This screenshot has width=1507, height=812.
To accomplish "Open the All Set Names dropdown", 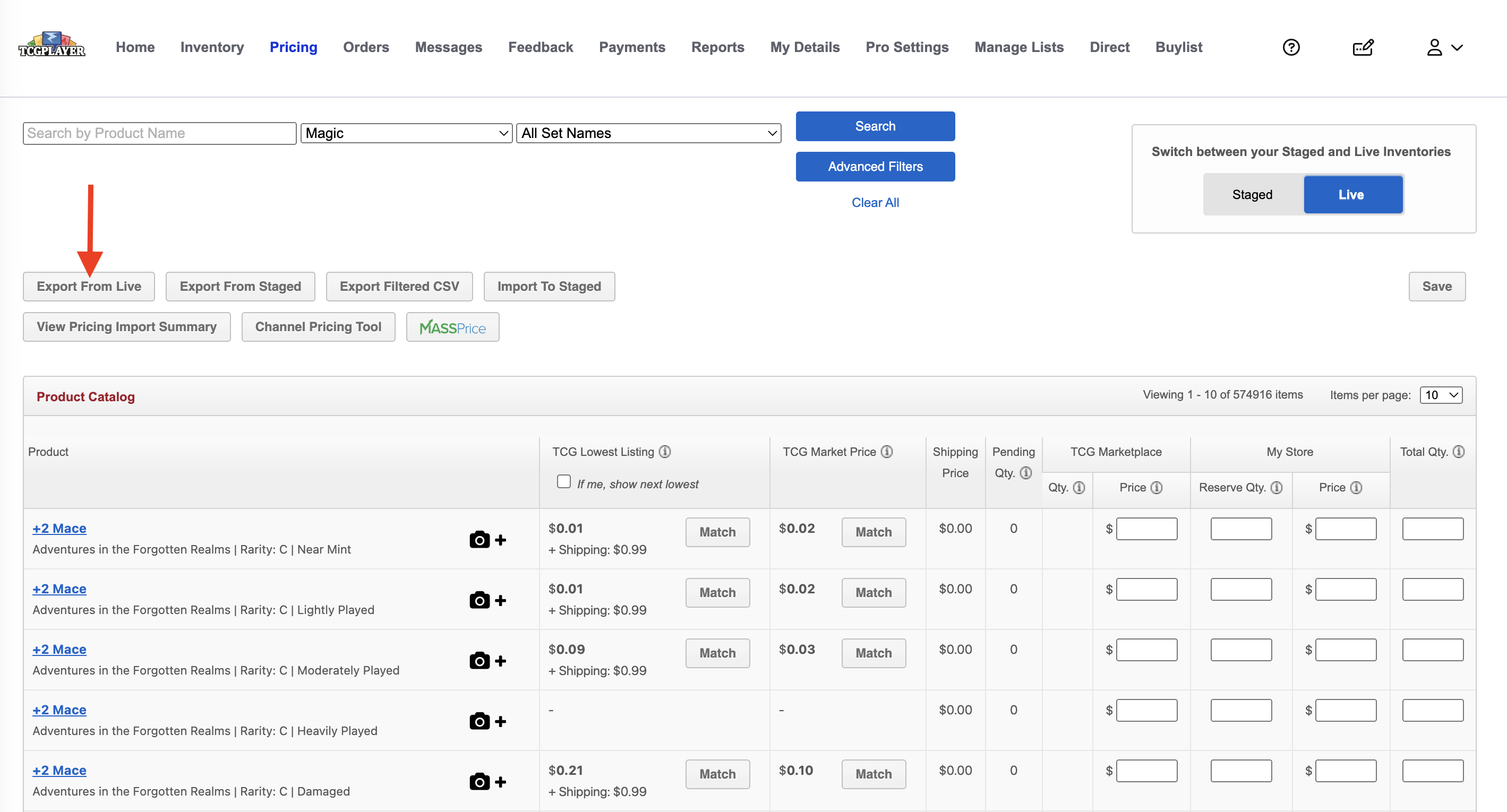I will (x=649, y=133).
